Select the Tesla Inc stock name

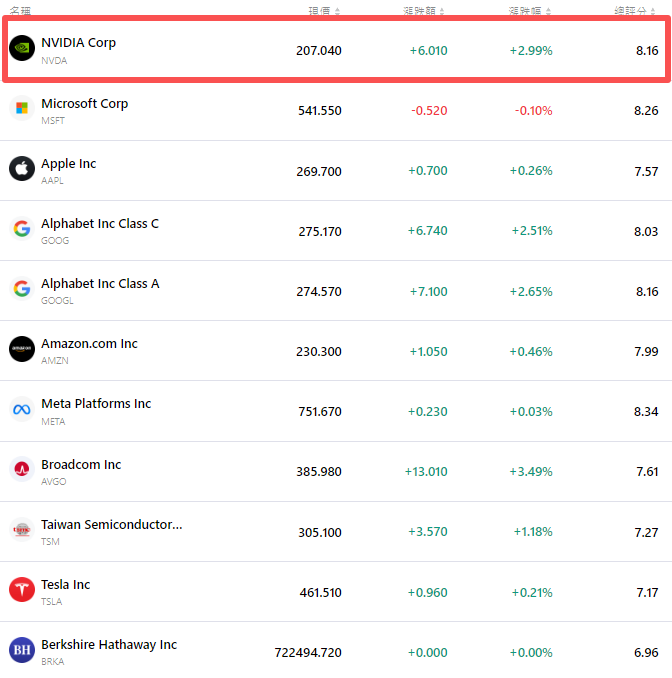click(65, 584)
